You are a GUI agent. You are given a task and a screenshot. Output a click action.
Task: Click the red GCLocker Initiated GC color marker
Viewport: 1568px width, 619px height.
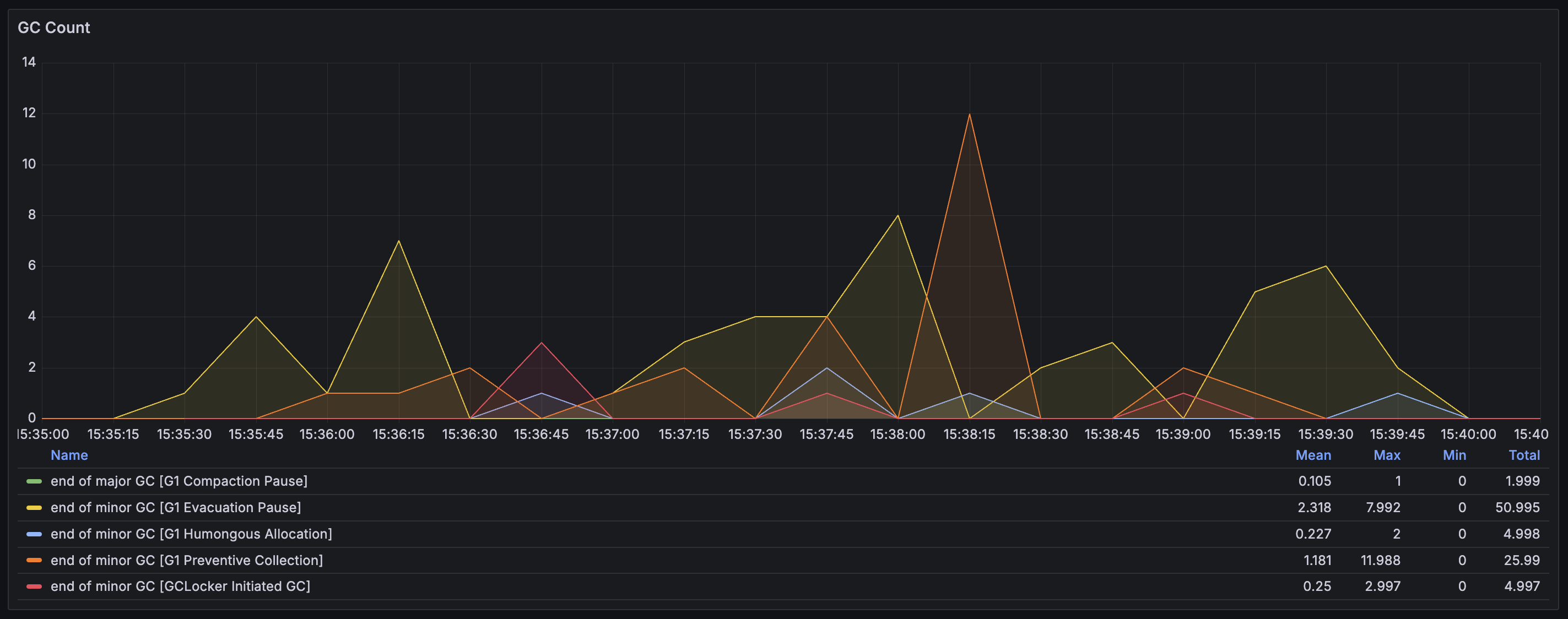click(34, 587)
